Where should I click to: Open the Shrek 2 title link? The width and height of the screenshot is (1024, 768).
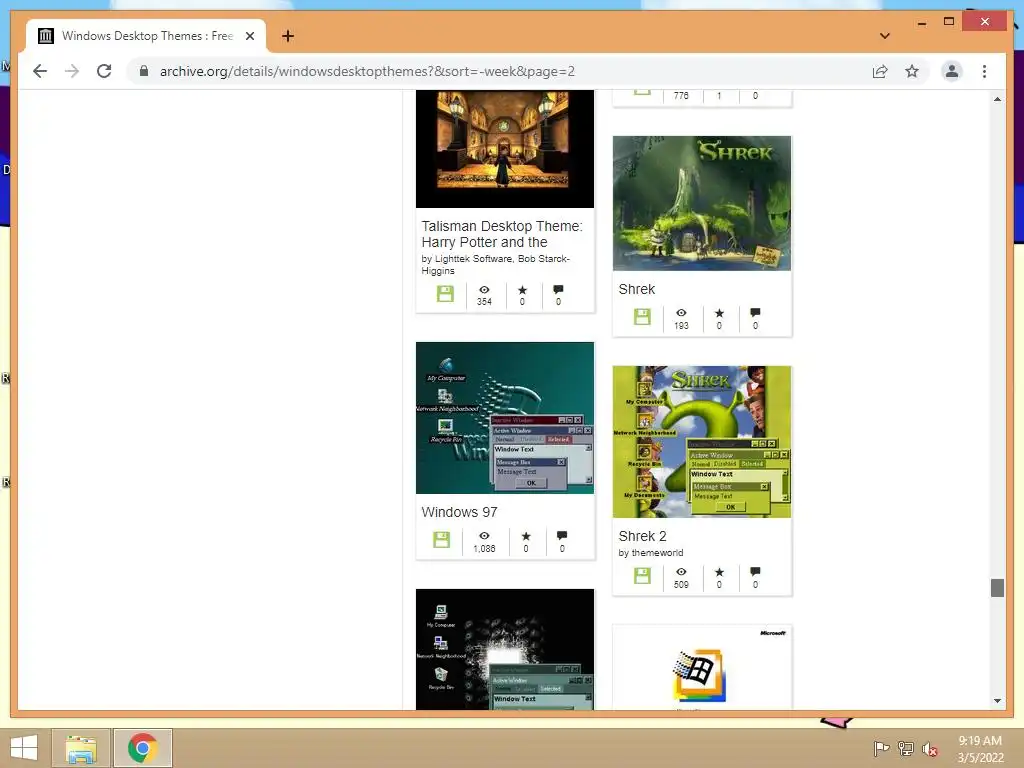642,536
